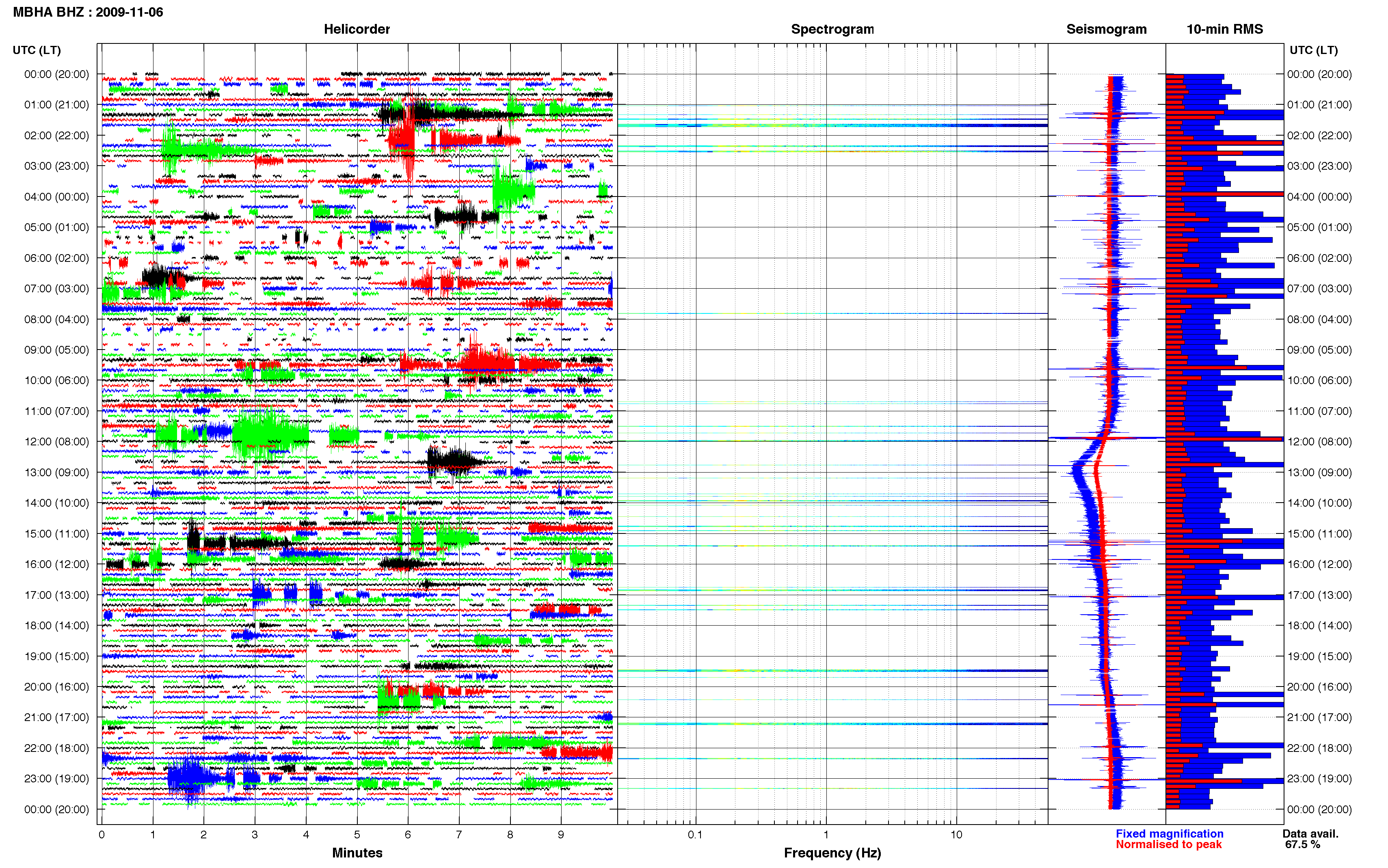Click the '3' tick on the Minutes axis

click(x=255, y=835)
